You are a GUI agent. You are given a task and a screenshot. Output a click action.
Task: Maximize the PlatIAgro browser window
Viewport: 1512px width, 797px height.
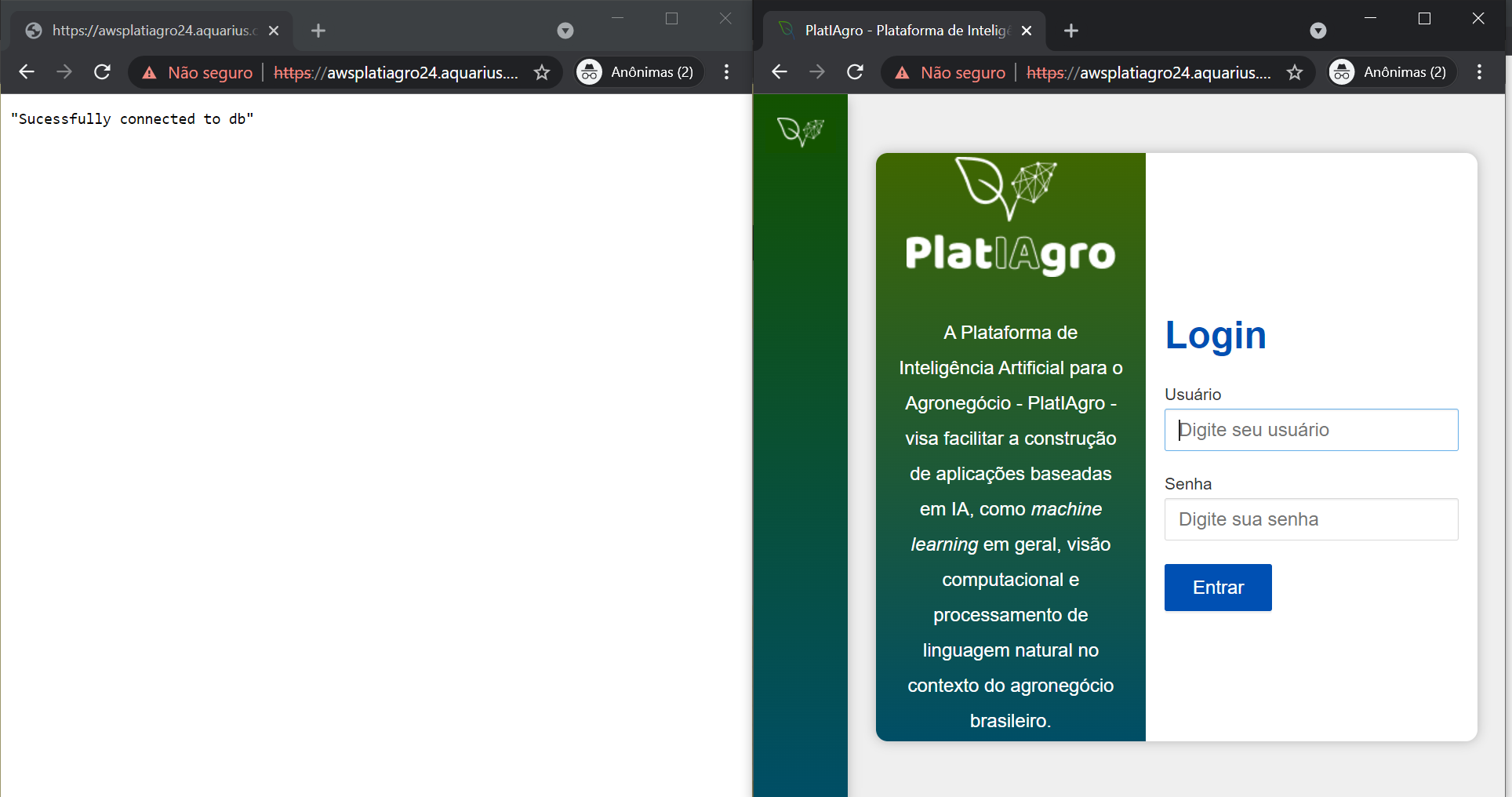click(1425, 18)
